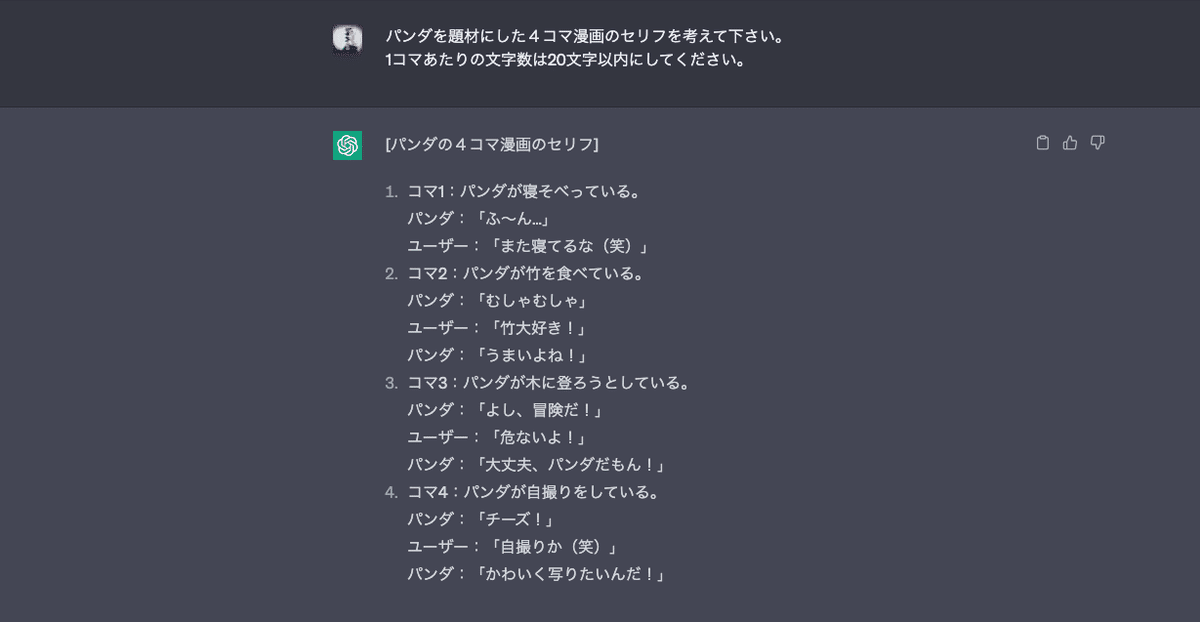Click the prompt line about 20文字以内
Image resolution: width=1200 pixels, height=622 pixels.
click(x=567, y=60)
